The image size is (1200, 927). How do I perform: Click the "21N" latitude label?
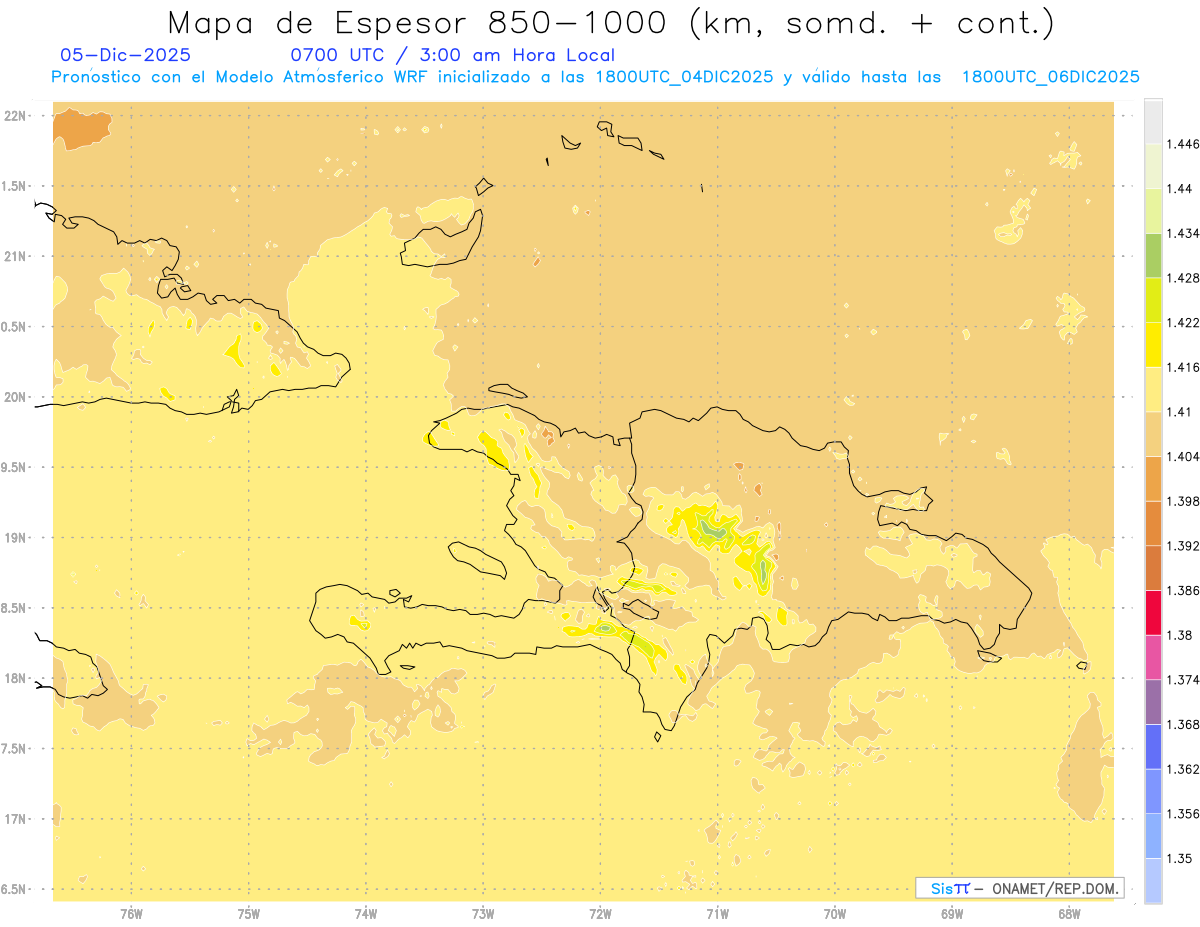(x=16, y=256)
